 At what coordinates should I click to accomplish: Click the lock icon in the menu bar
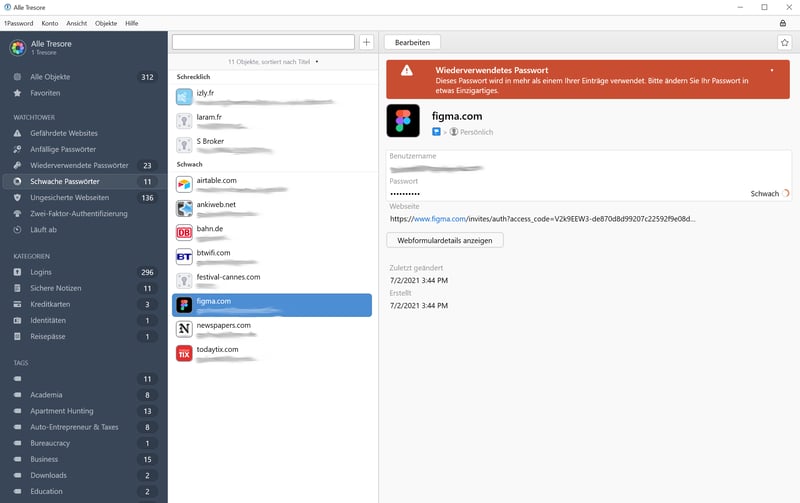pos(782,23)
